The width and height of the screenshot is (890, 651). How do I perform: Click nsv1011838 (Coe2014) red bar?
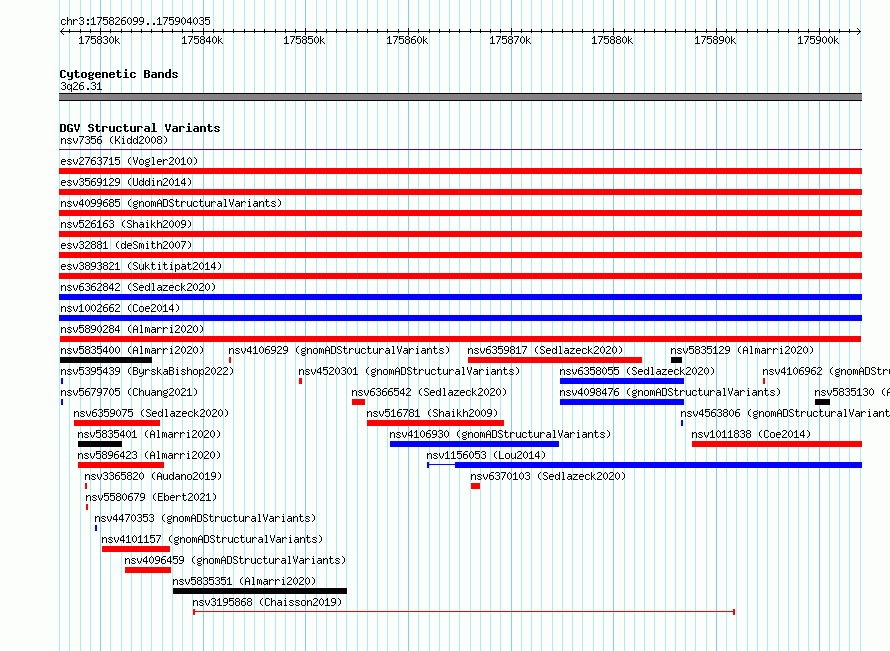point(776,444)
